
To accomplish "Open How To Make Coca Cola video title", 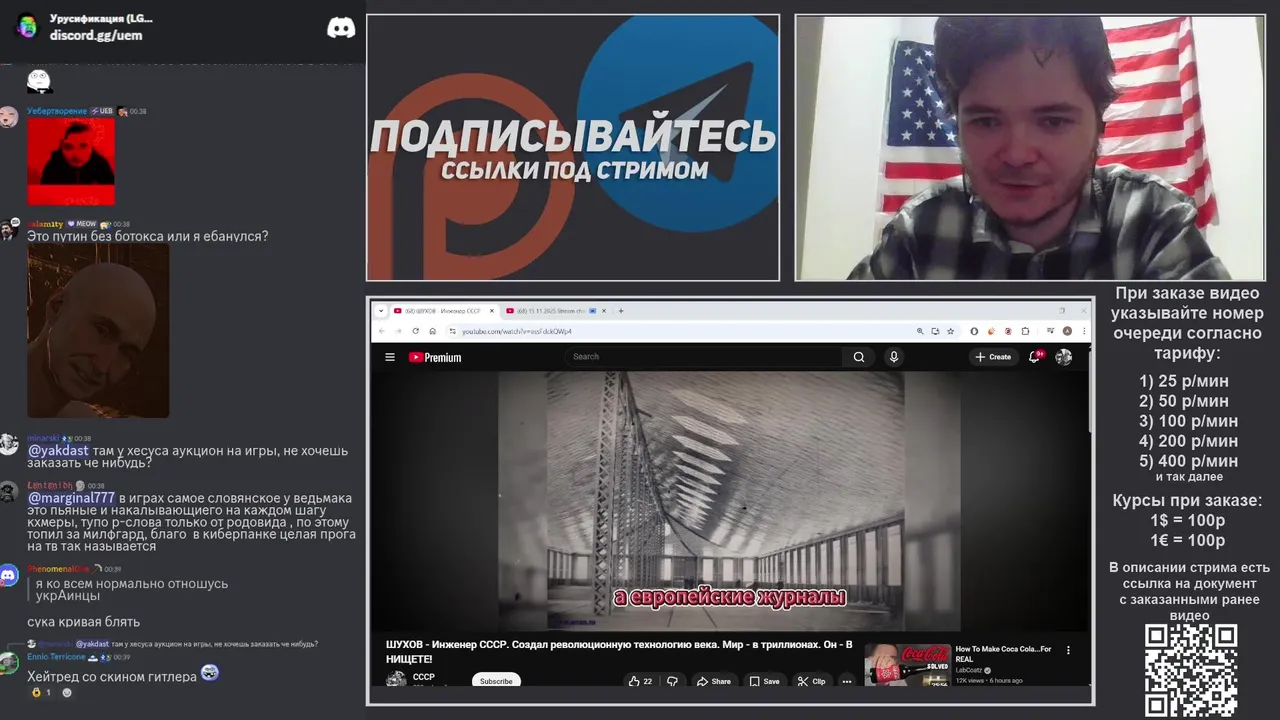I will 1003,654.
